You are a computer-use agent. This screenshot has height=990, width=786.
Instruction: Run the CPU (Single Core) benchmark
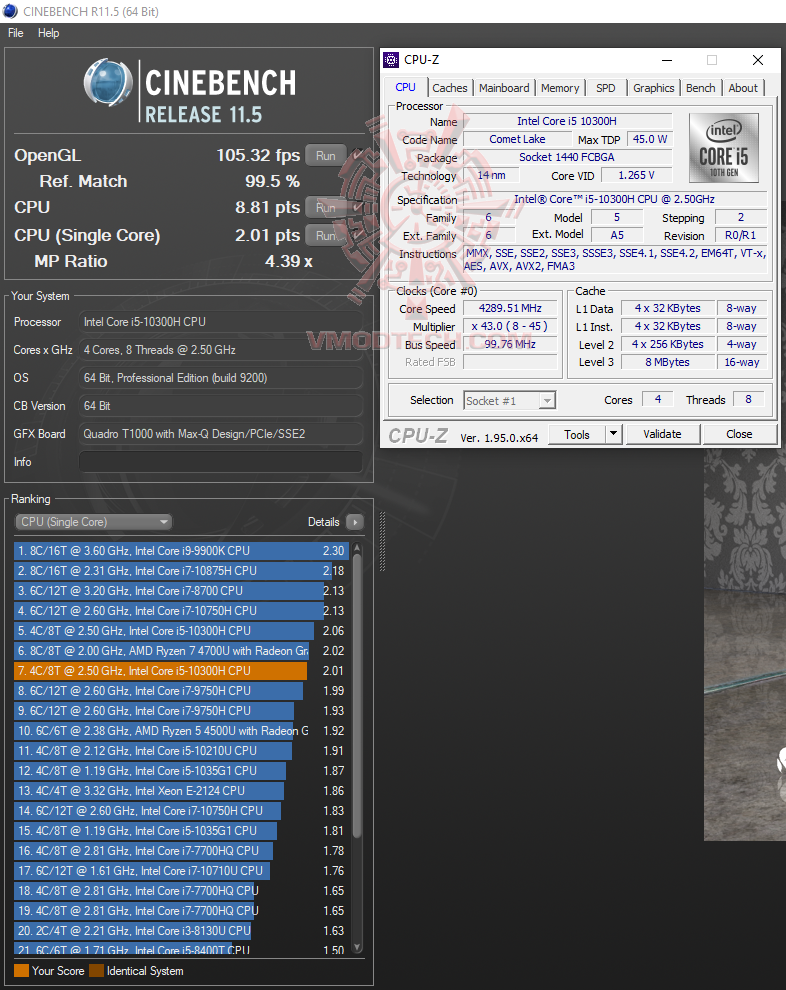pyautogui.click(x=326, y=236)
